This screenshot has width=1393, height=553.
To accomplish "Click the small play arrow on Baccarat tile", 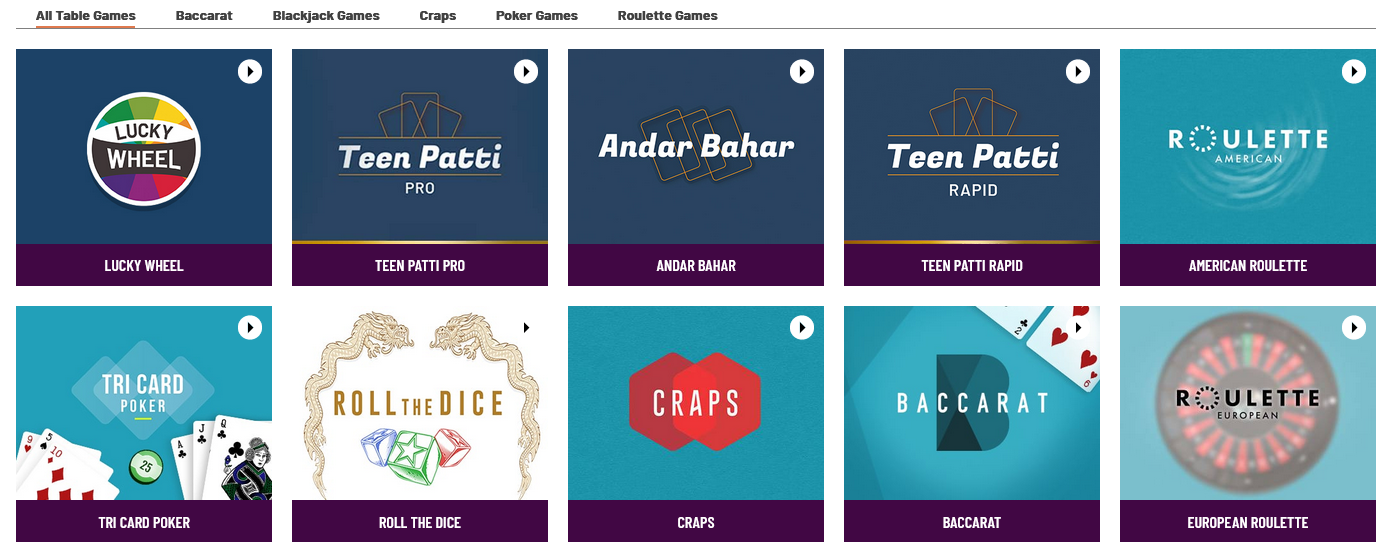I will 1079,327.
